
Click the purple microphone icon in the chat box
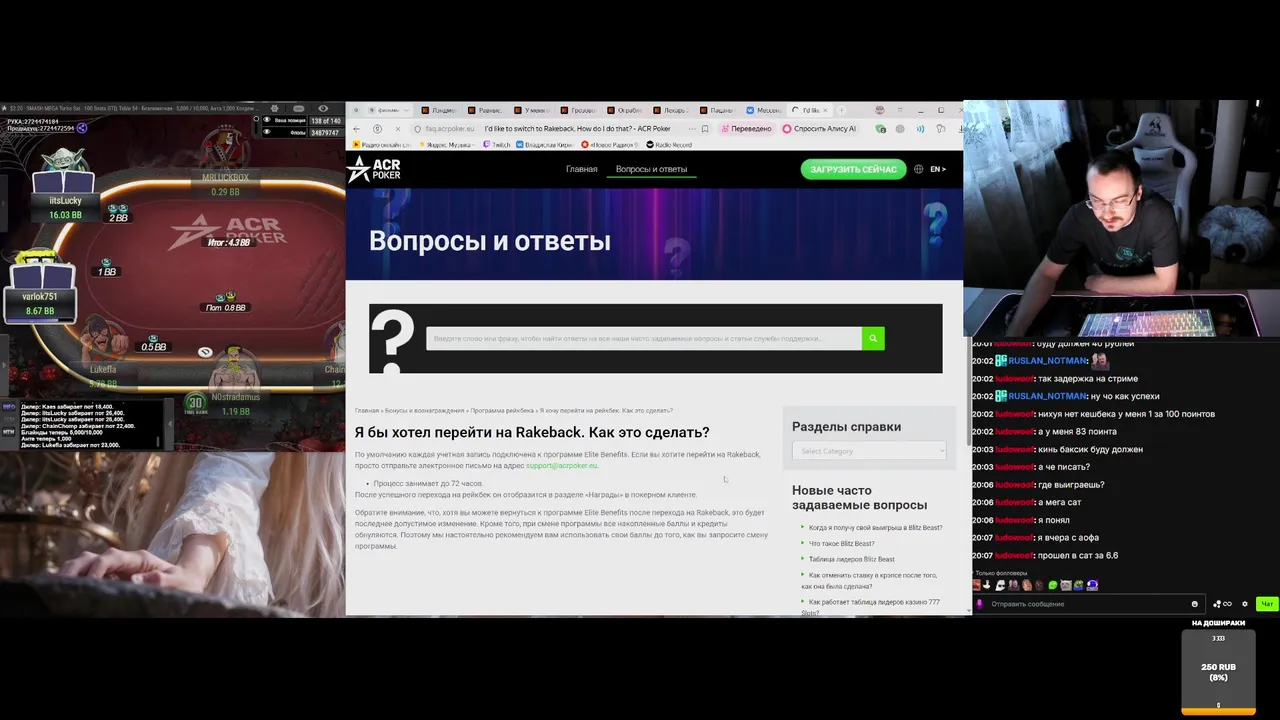[x=980, y=604]
